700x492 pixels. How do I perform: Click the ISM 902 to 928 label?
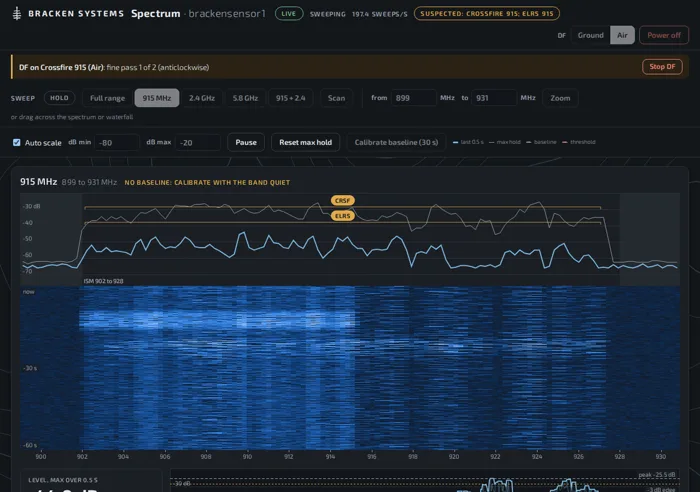point(103,281)
